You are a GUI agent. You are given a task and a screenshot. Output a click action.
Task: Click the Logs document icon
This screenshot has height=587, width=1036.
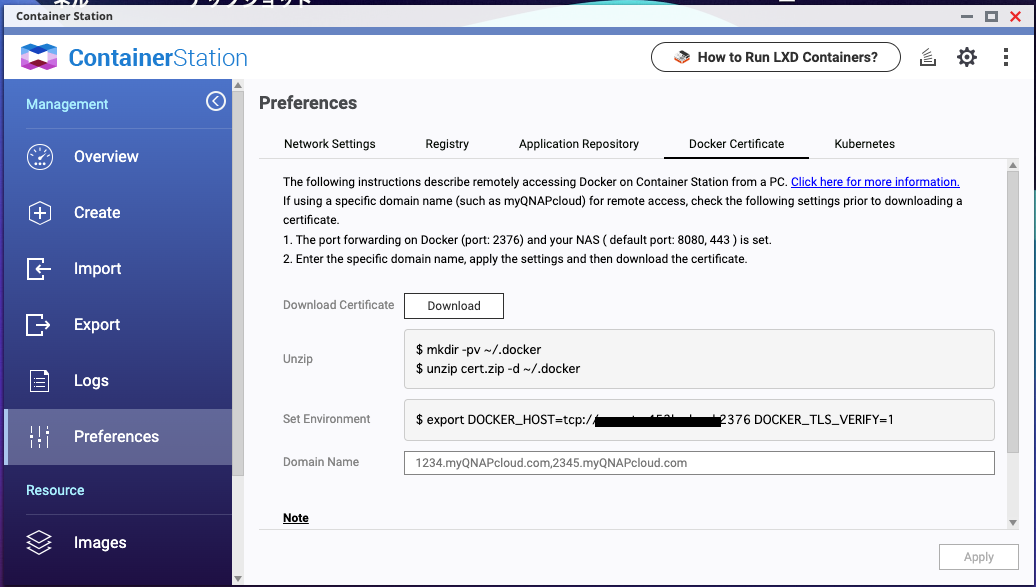pyautogui.click(x=40, y=381)
